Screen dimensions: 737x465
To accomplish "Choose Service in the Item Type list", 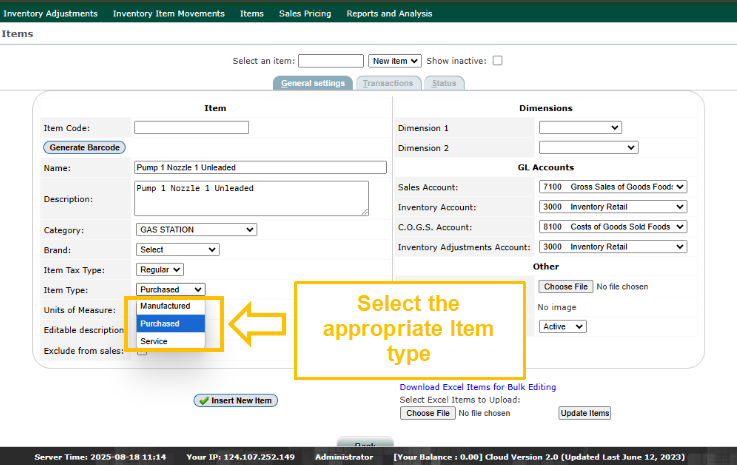I will 171,341.
